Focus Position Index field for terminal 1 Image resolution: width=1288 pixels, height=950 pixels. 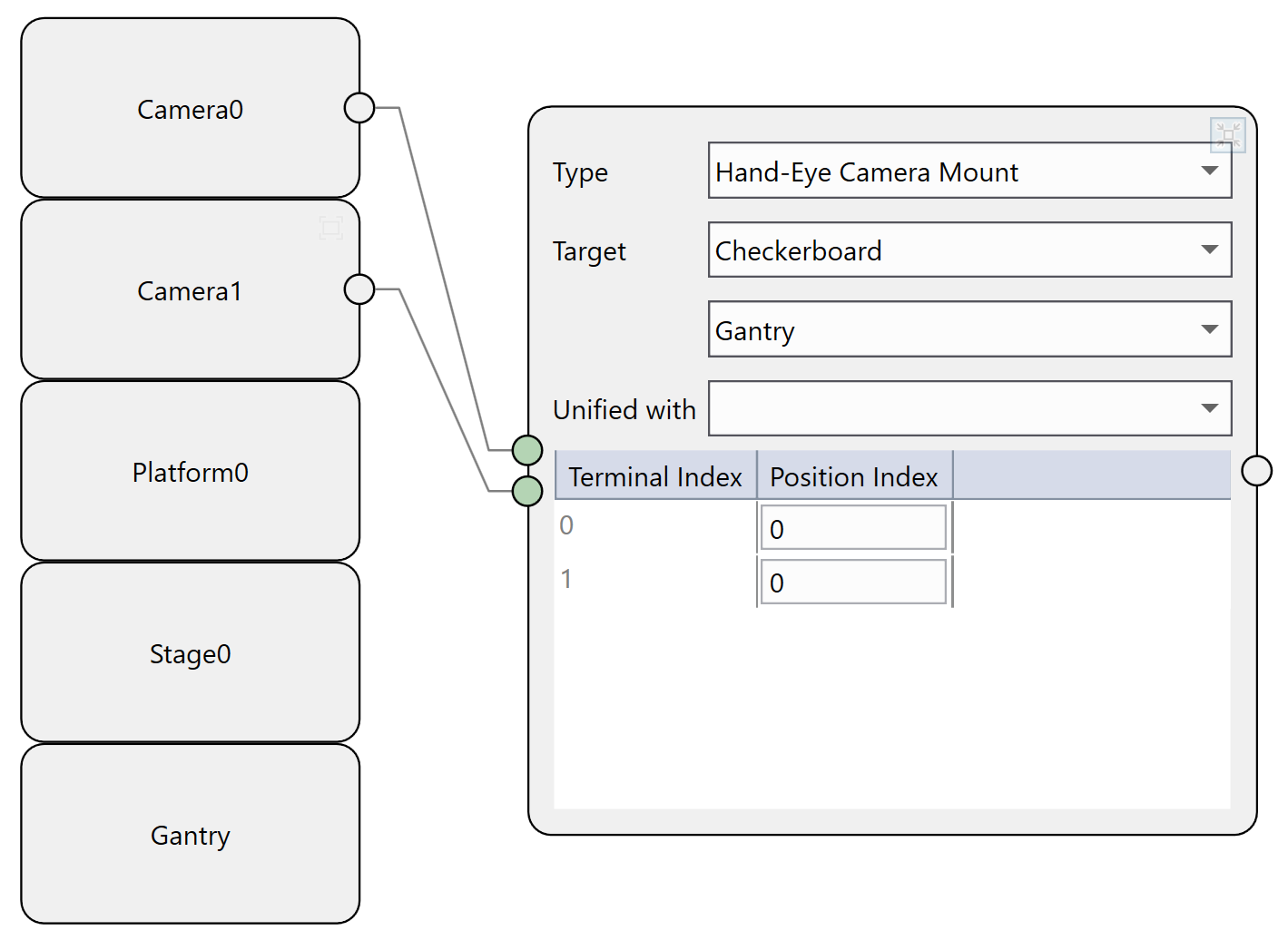click(x=852, y=582)
